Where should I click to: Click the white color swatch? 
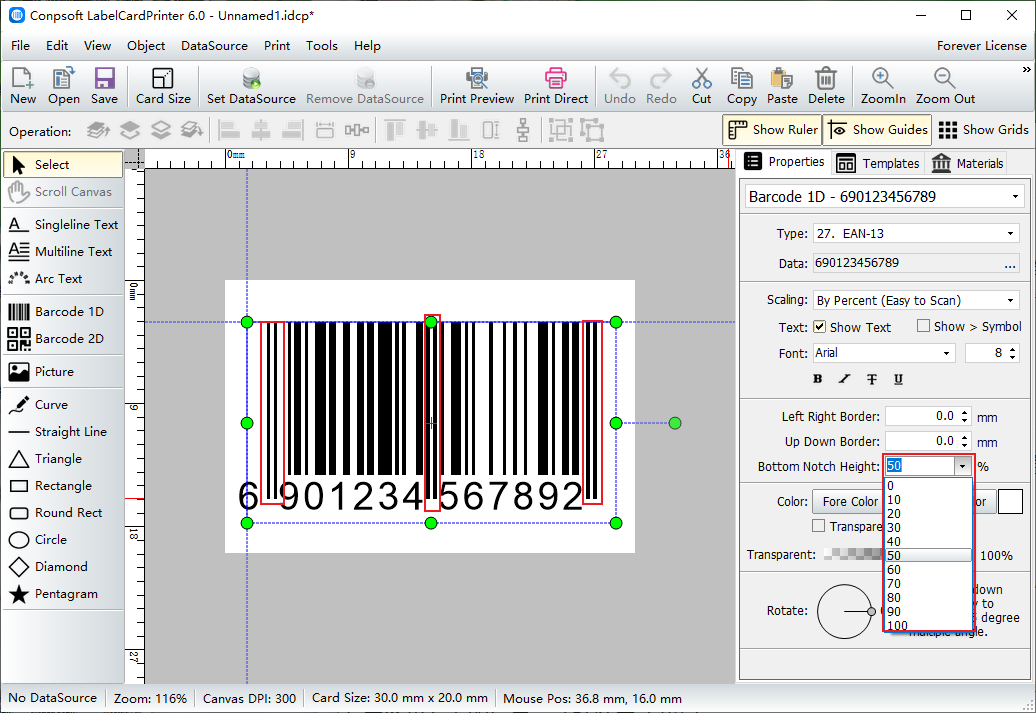1010,502
